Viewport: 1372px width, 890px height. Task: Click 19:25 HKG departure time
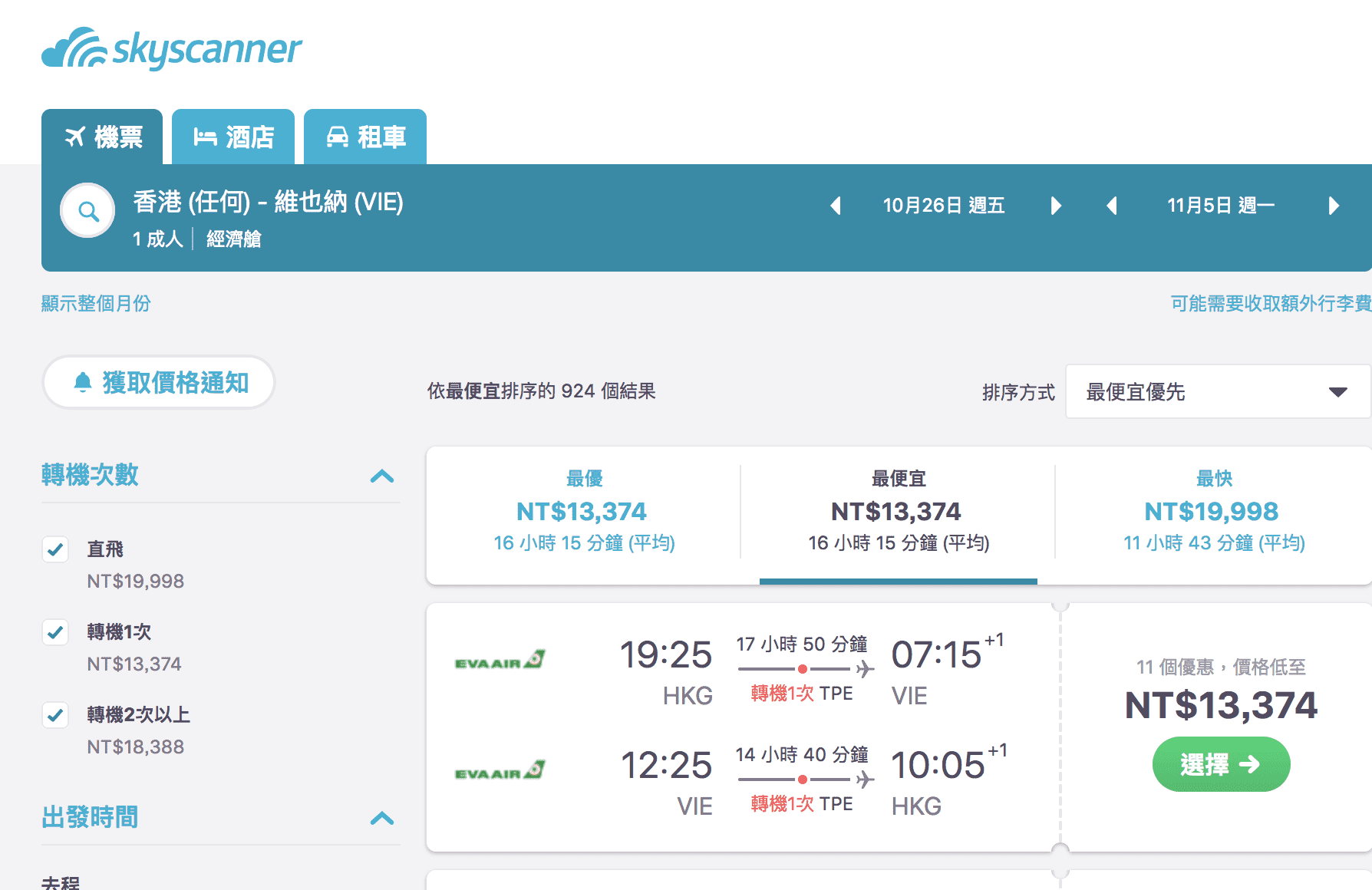[666, 655]
